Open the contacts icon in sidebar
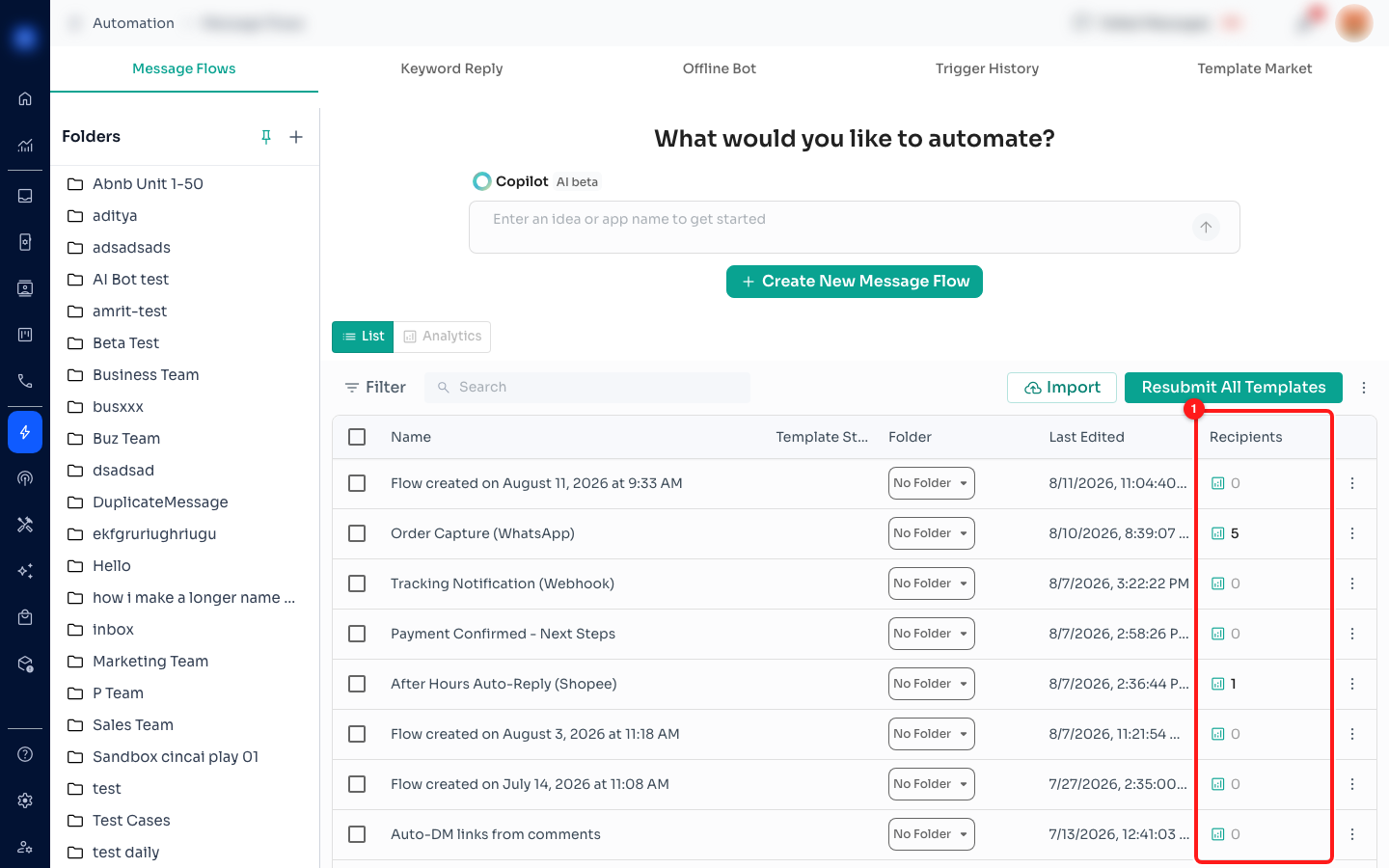Viewport: 1389px width, 868px height. point(25,288)
